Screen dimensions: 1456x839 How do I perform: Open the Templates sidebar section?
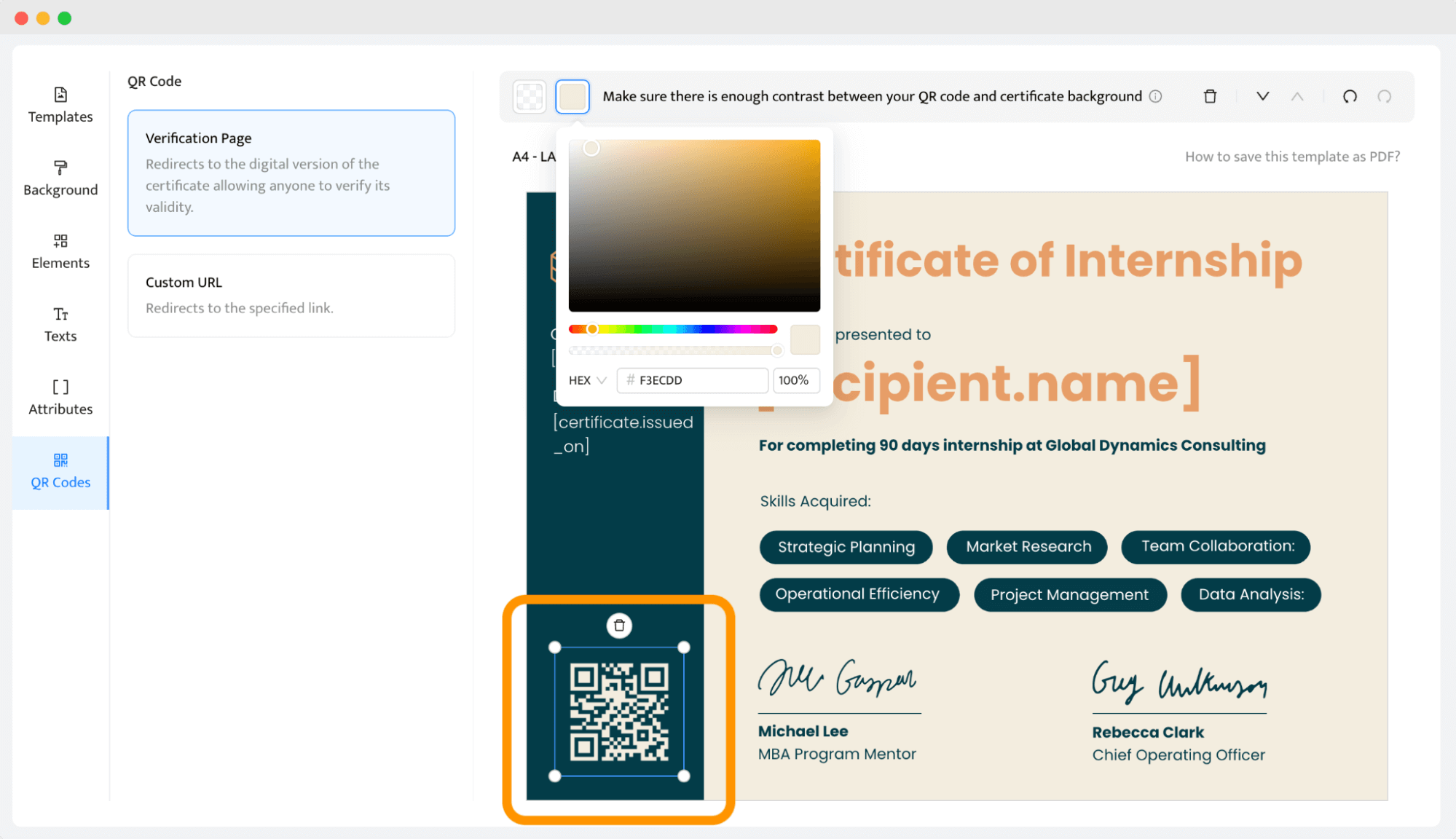(x=60, y=106)
